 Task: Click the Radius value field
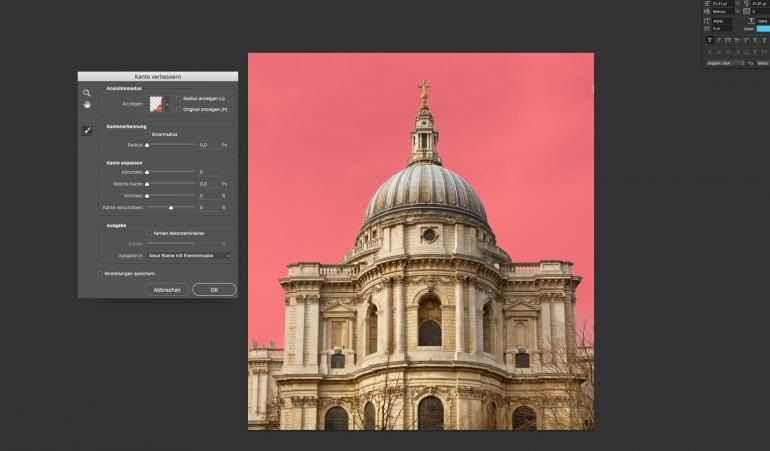point(208,145)
